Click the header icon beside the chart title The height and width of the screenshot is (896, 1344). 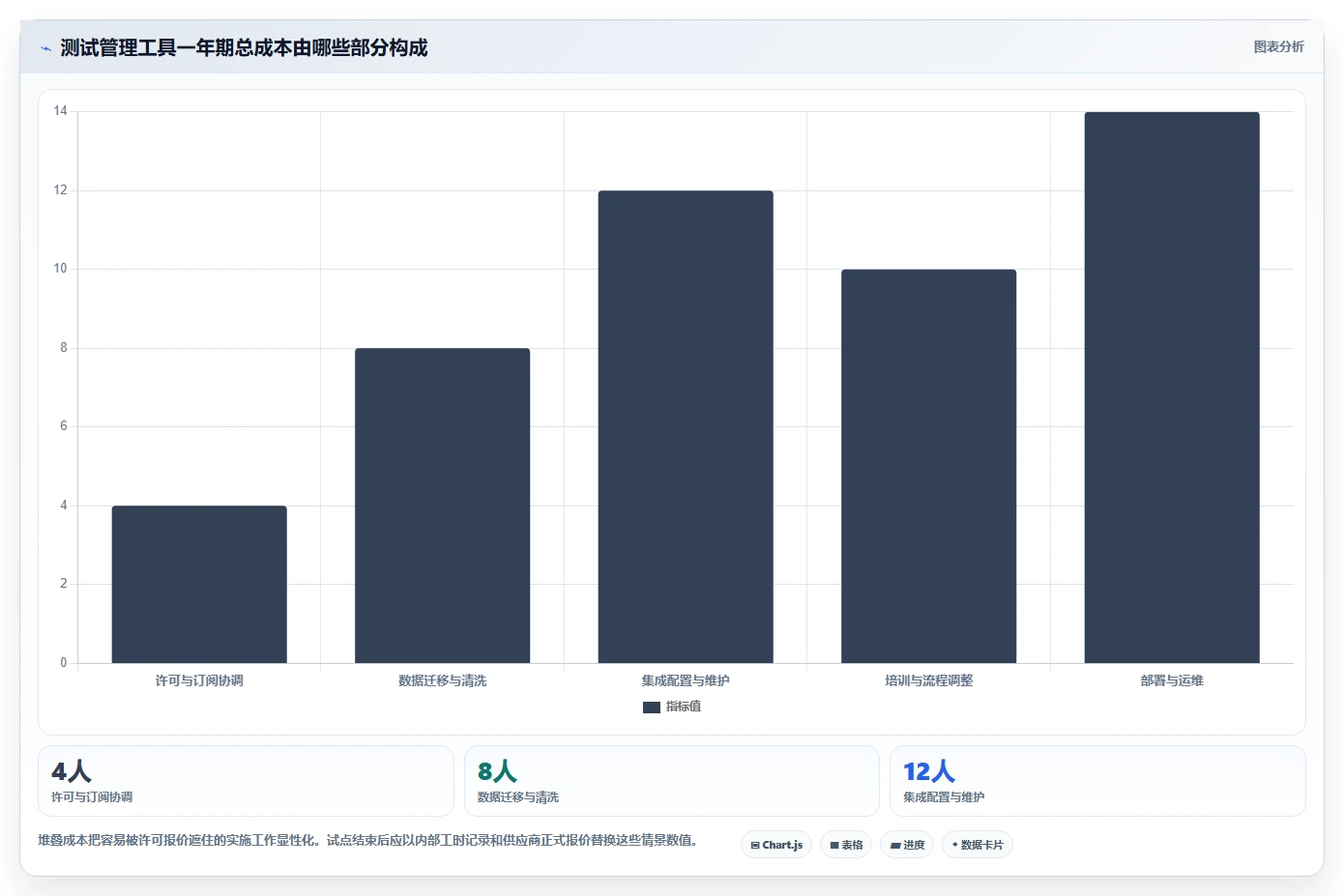tap(45, 48)
